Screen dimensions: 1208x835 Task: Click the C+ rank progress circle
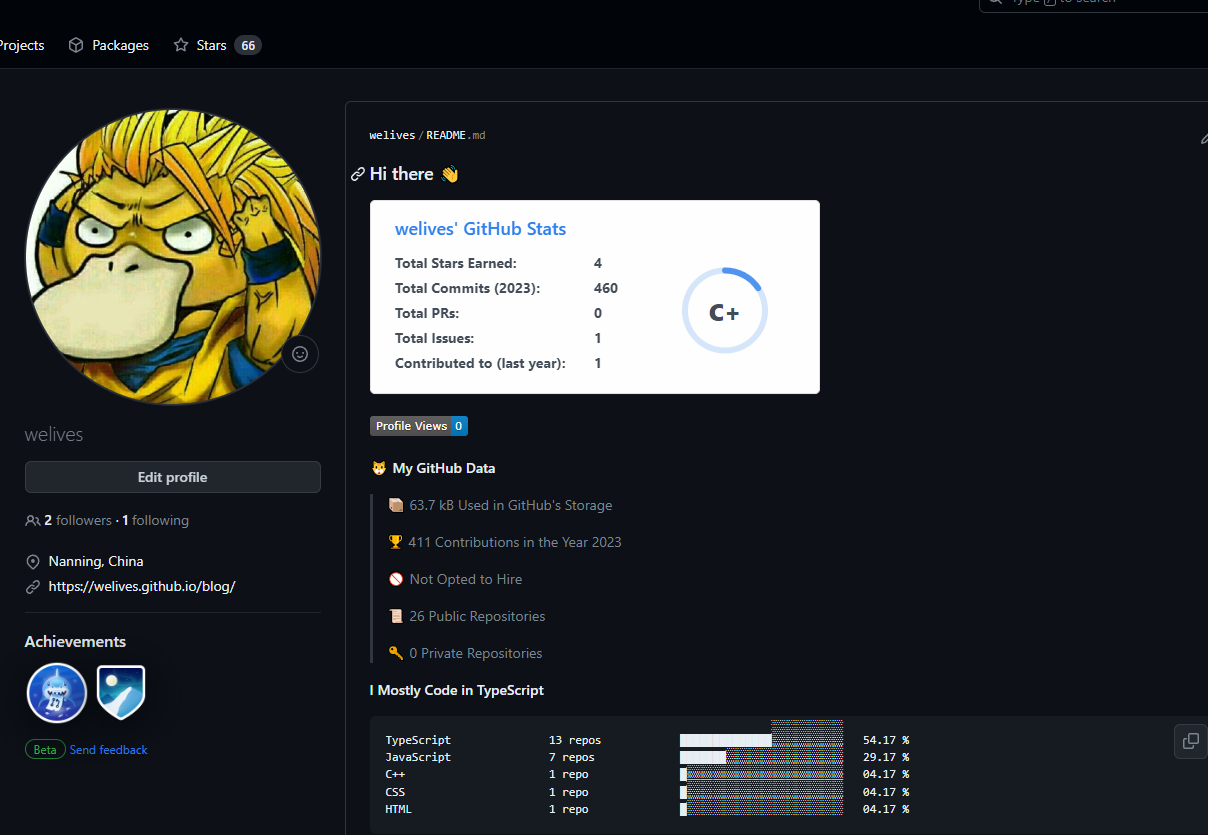pyautogui.click(x=725, y=311)
